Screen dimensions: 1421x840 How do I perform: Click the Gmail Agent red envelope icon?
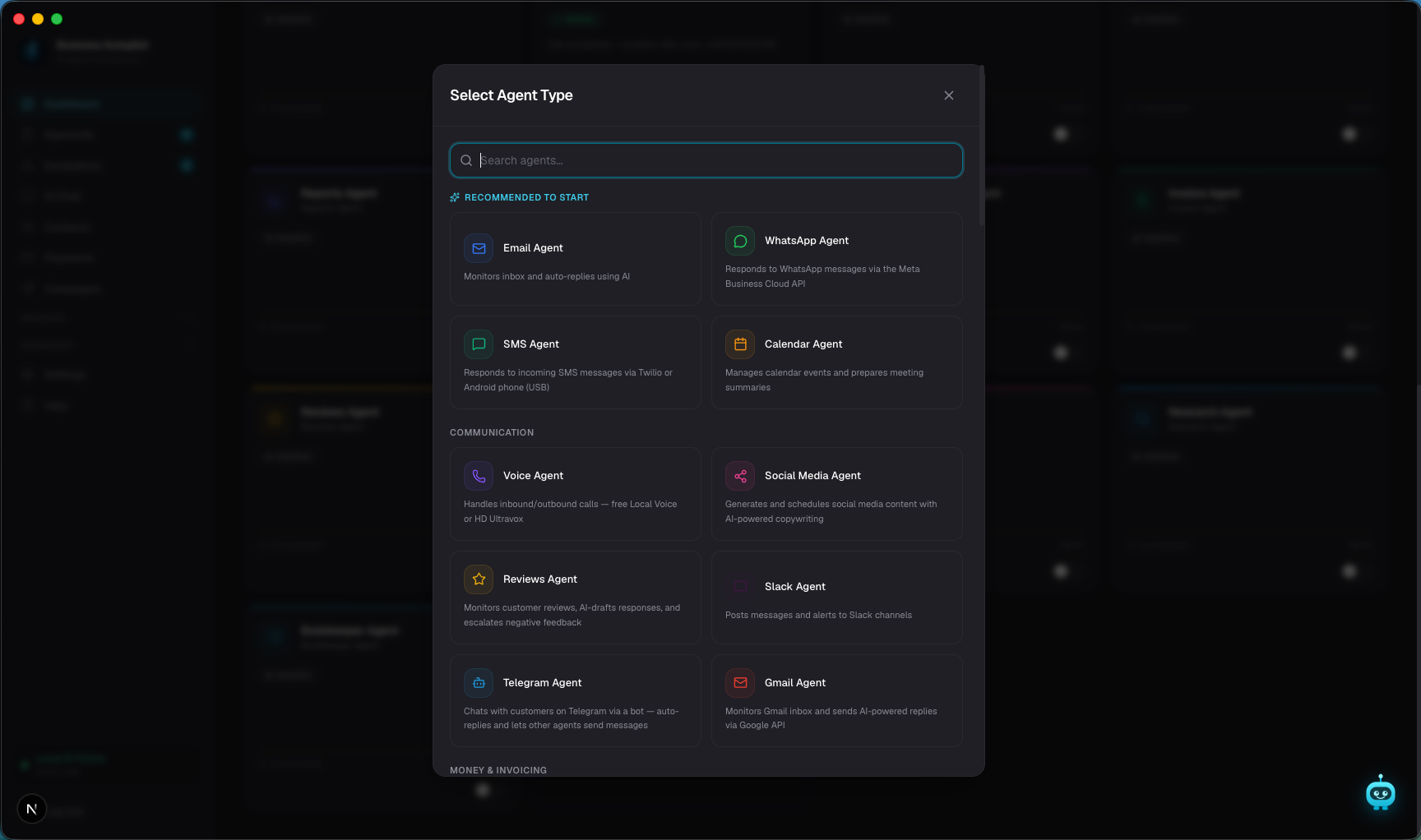coord(740,683)
